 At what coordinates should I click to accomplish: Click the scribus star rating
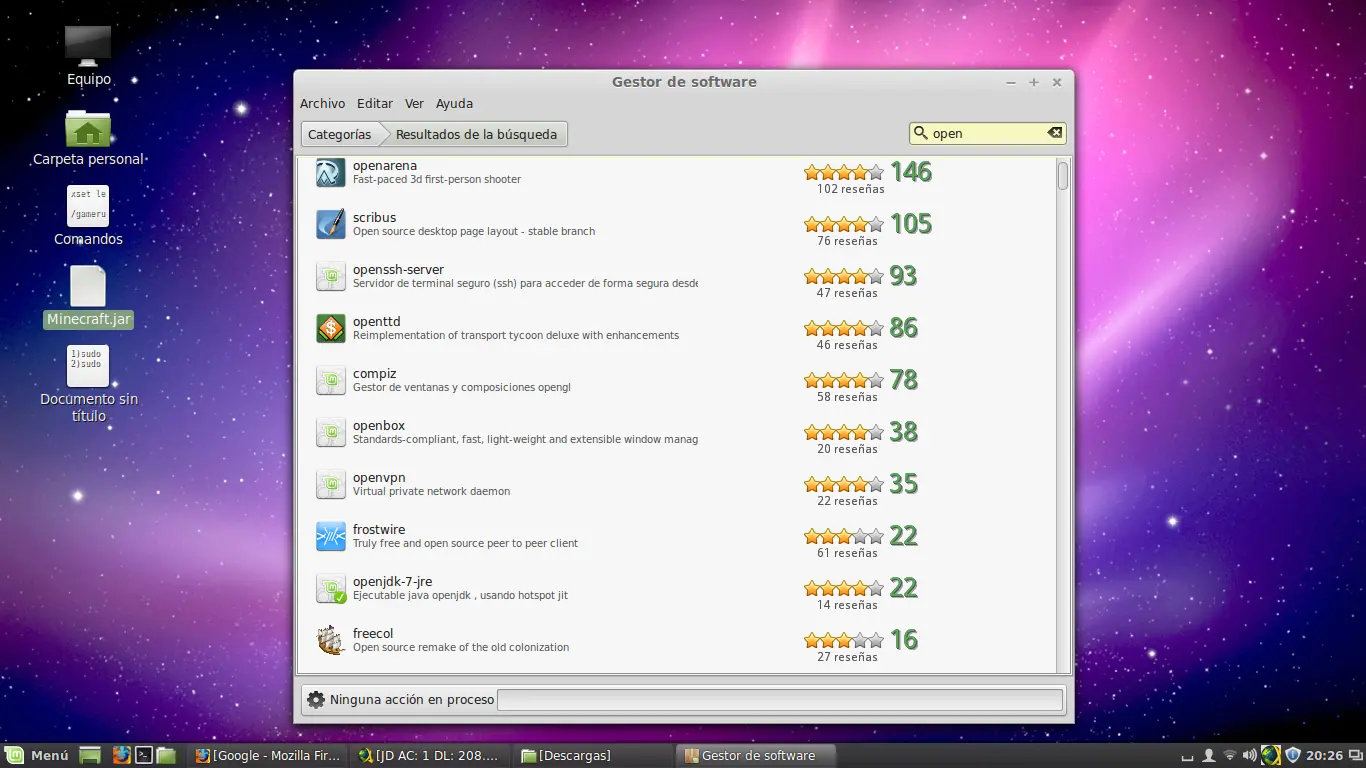tap(844, 224)
